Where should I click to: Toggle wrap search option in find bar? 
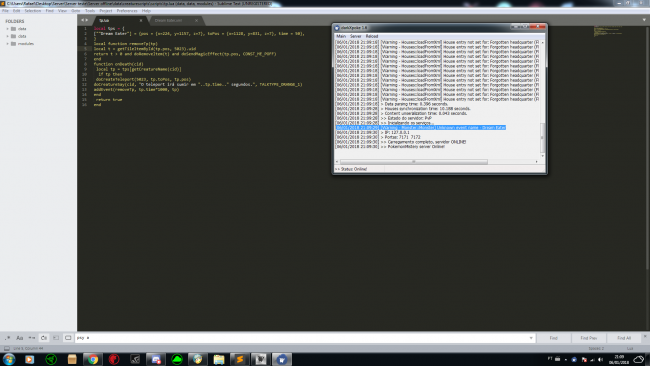[44, 338]
